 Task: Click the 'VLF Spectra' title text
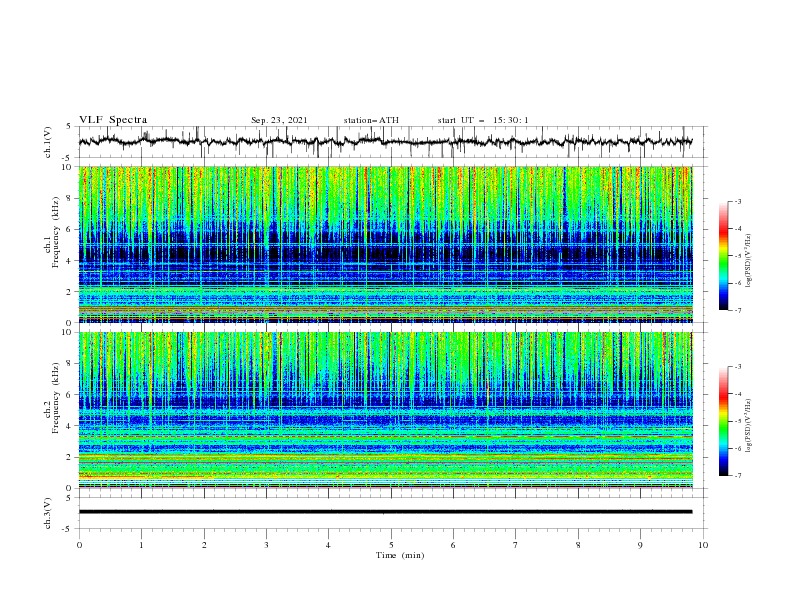coord(113,120)
